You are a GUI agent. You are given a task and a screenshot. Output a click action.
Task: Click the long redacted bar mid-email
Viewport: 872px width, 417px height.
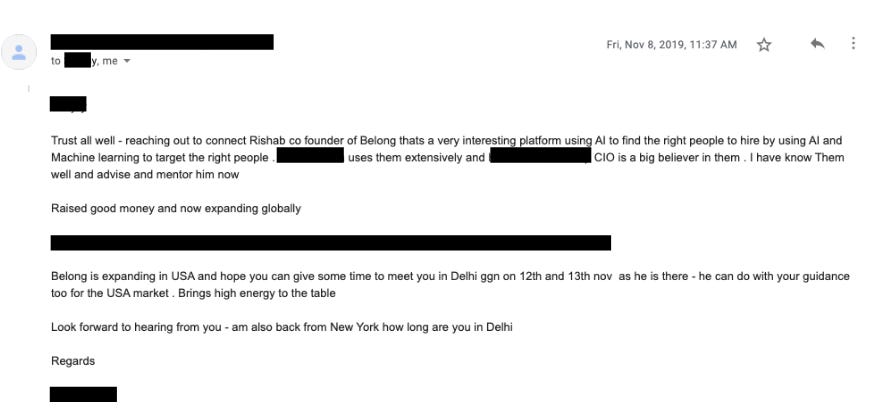330,243
